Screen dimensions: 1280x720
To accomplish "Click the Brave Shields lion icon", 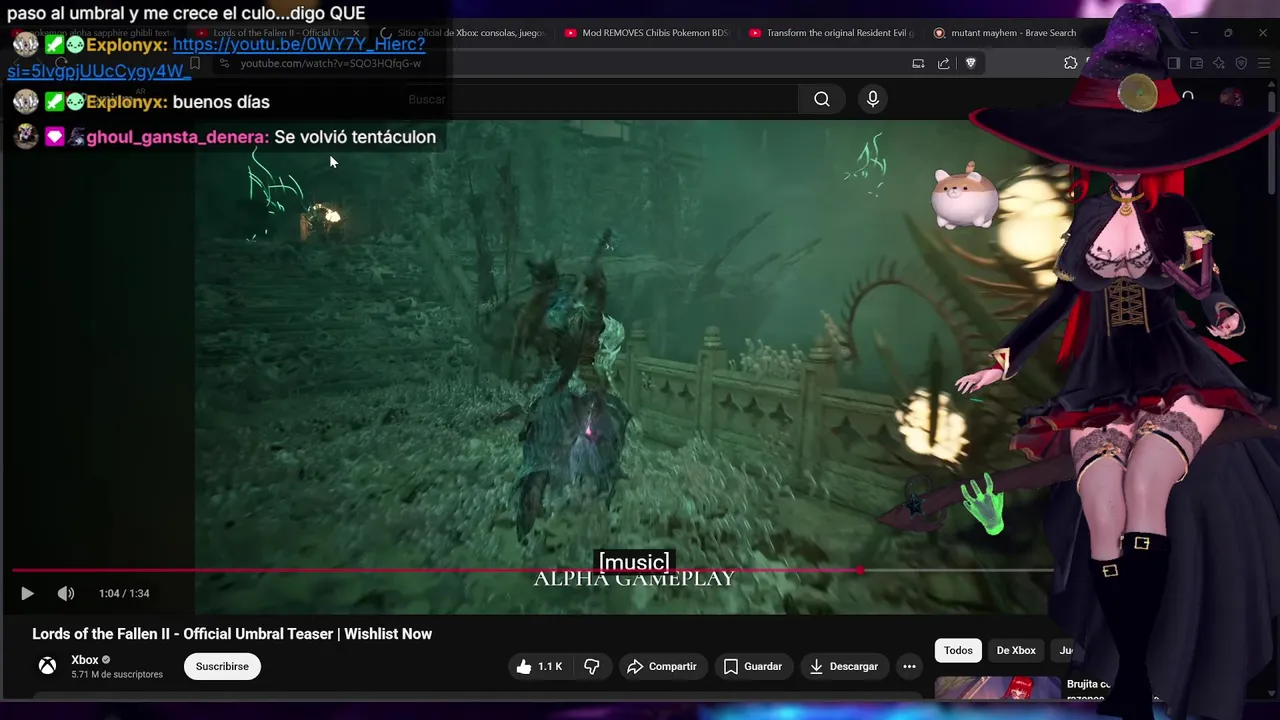I will [970, 63].
